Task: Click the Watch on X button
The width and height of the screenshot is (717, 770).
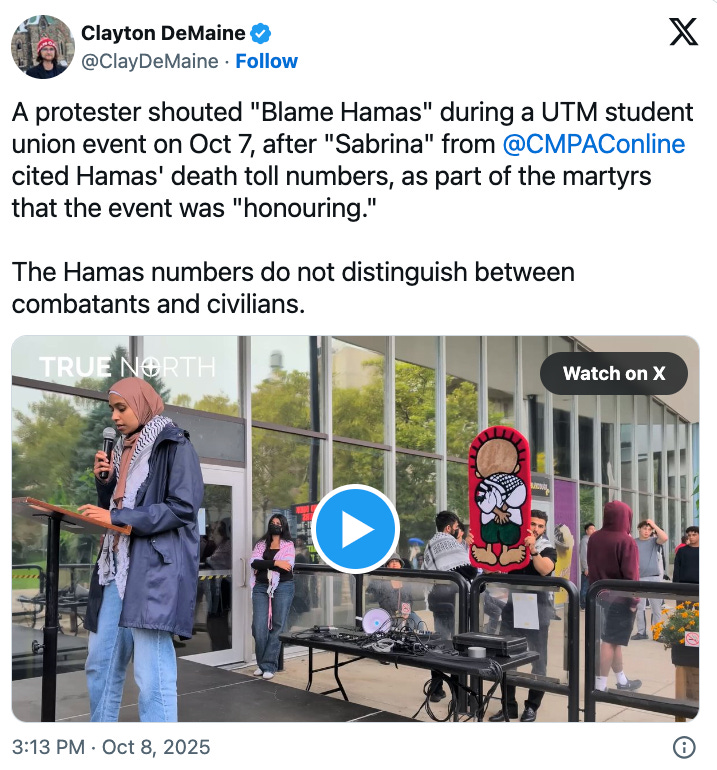Action: (x=614, y=373)
